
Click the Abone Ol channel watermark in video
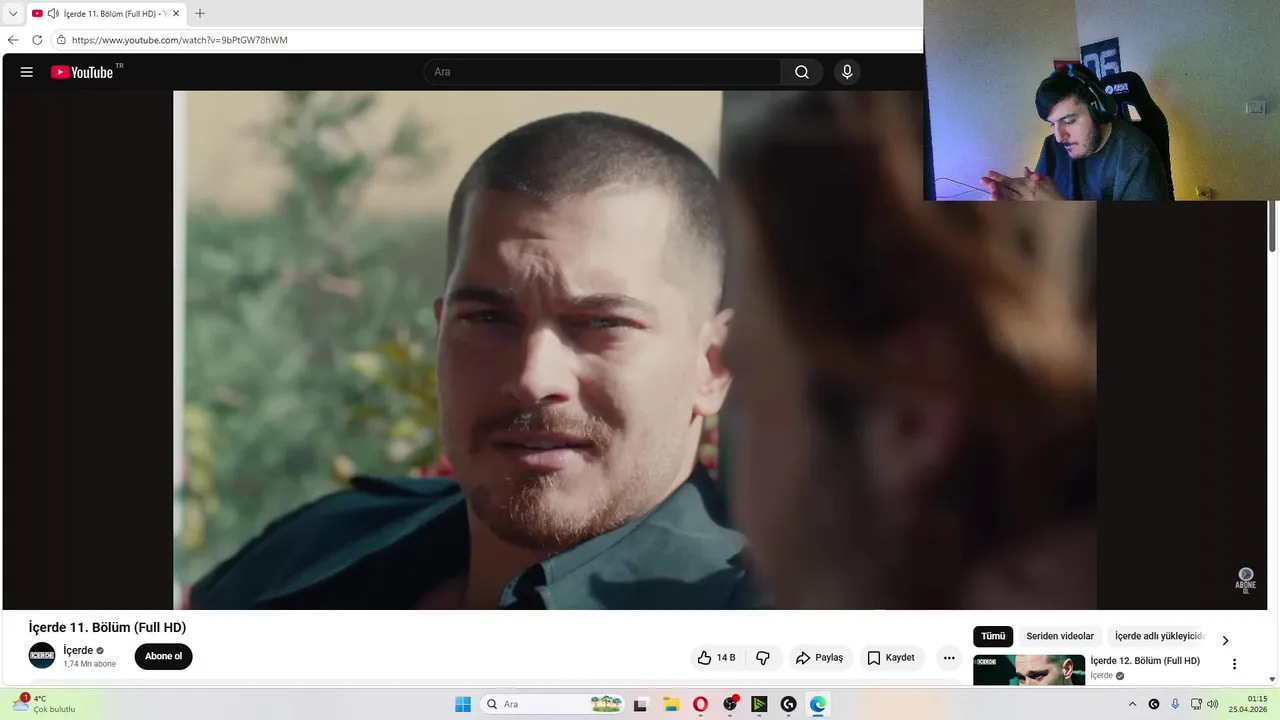(x=1245, y=580)
